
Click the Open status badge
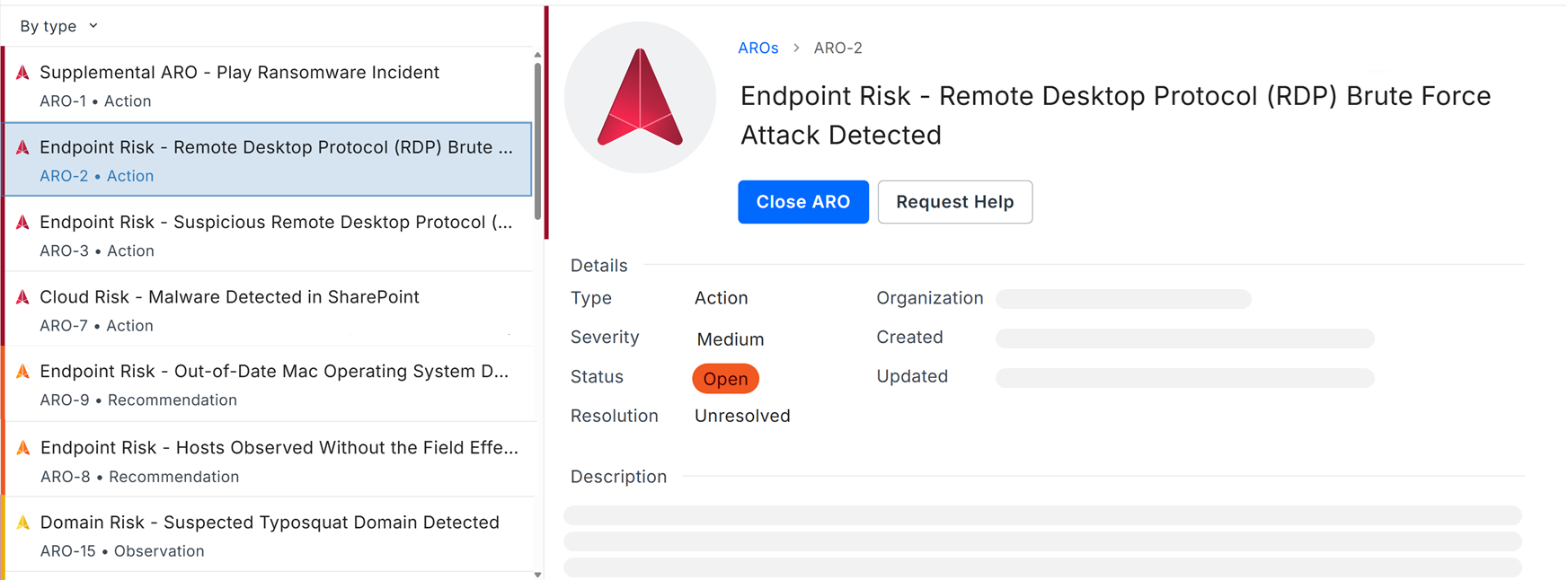pyautogui.click(x=726, y=379)
